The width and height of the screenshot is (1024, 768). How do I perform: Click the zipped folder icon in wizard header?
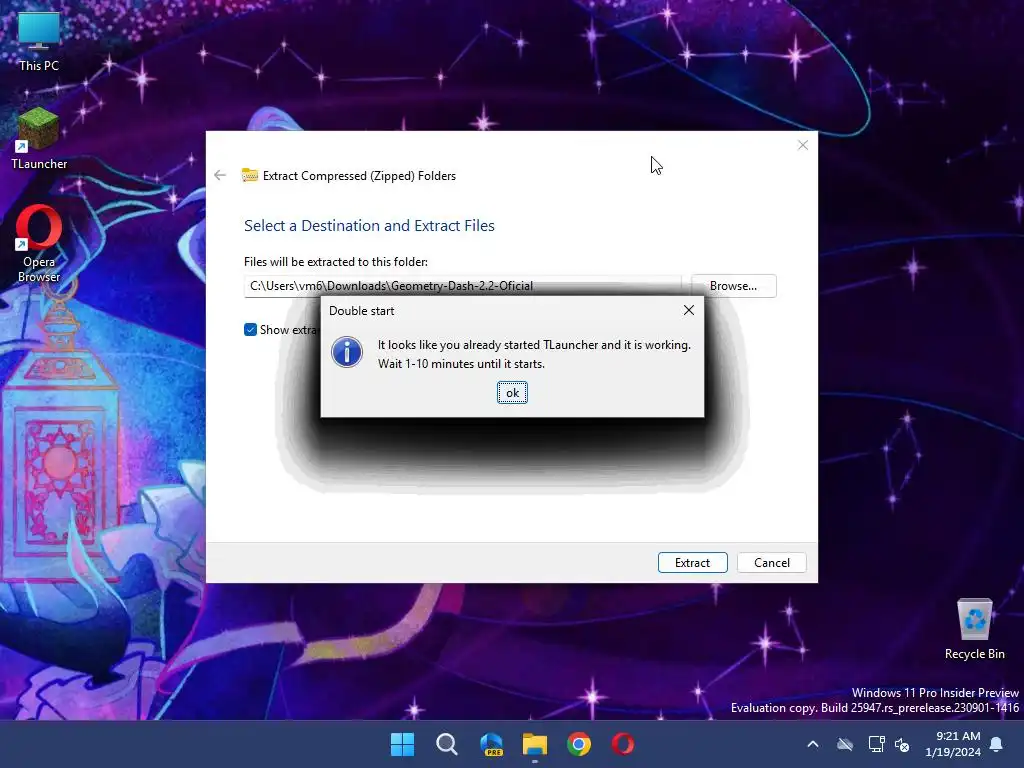(249, 175)
